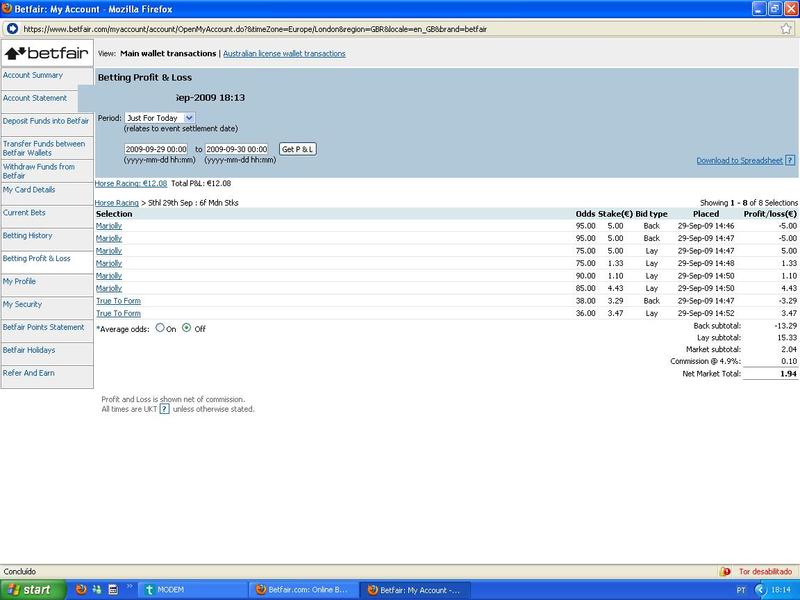Screen dimensions: 800x600
Task: Click Back subtotal value -13.29
Action: [x=785, y=326]
